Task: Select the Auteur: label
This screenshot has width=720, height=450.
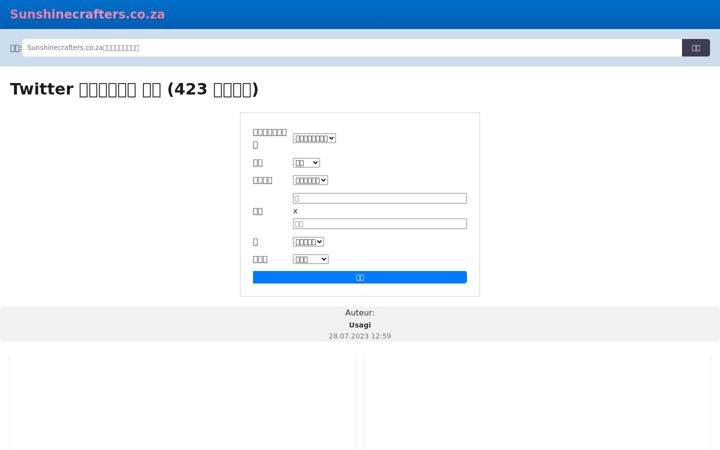Action: 360,313
